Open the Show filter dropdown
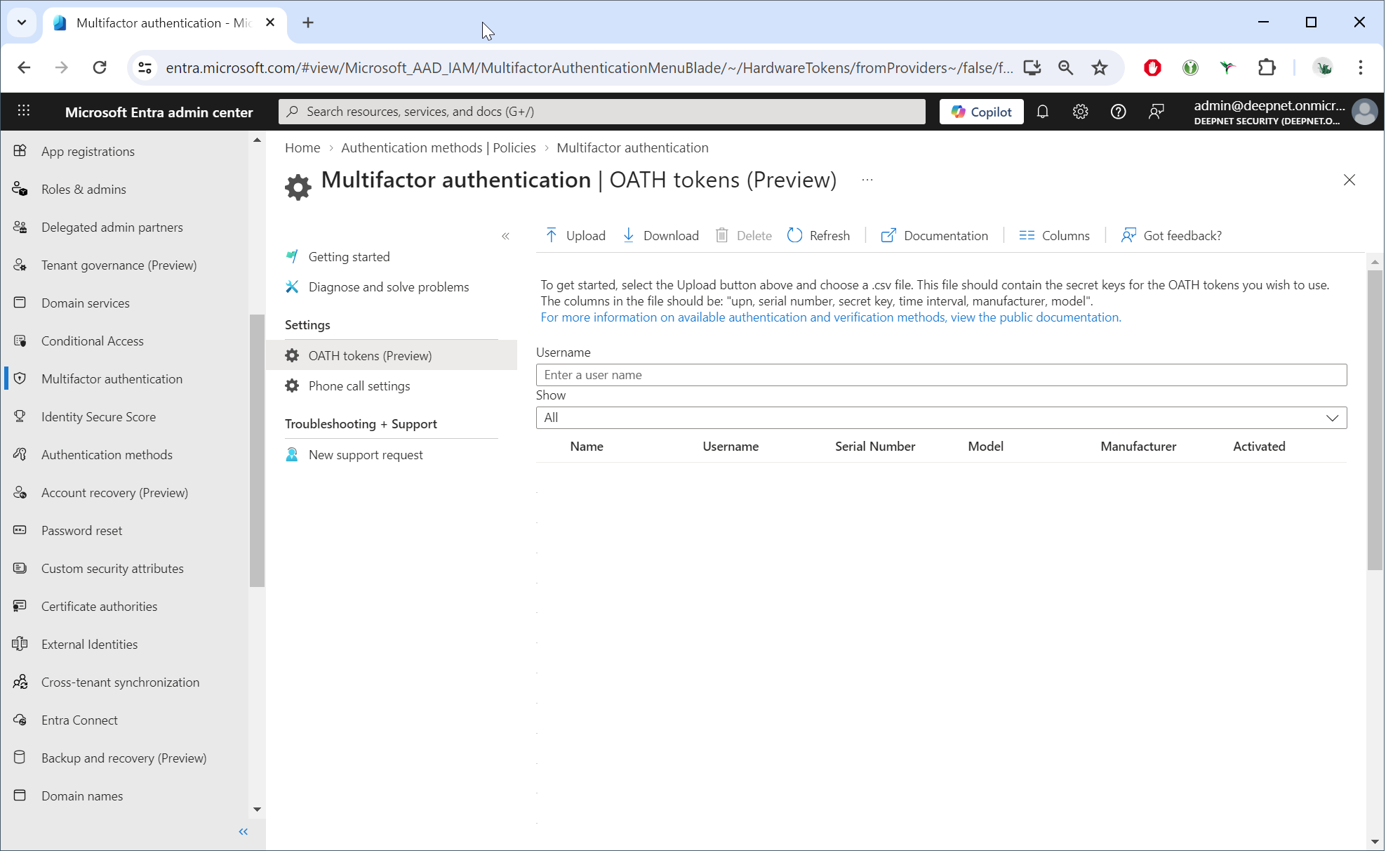1400x851 pixels. [941, 418]
